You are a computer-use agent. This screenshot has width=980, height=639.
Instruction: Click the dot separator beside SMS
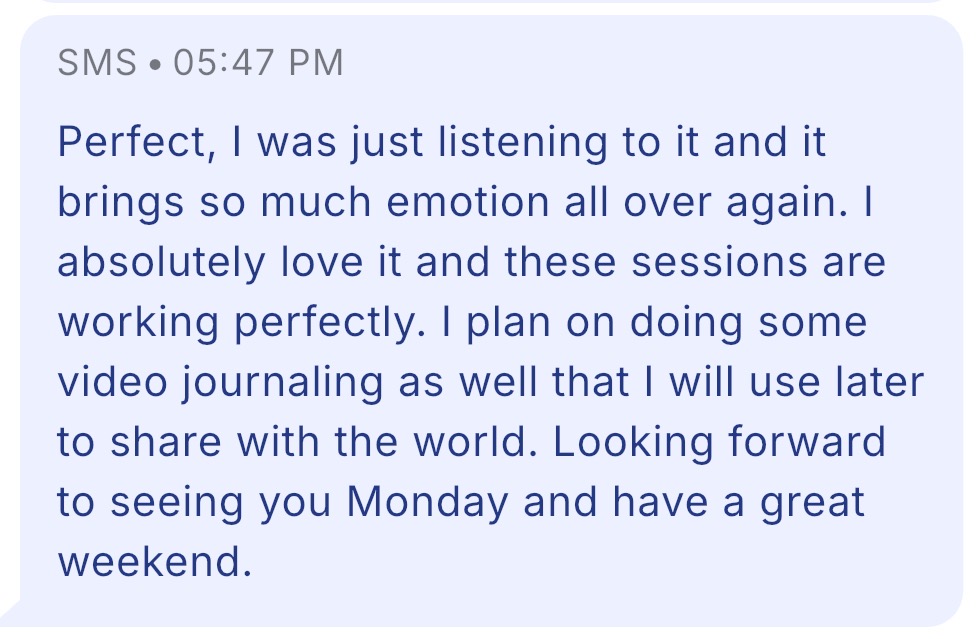[155, 64]
